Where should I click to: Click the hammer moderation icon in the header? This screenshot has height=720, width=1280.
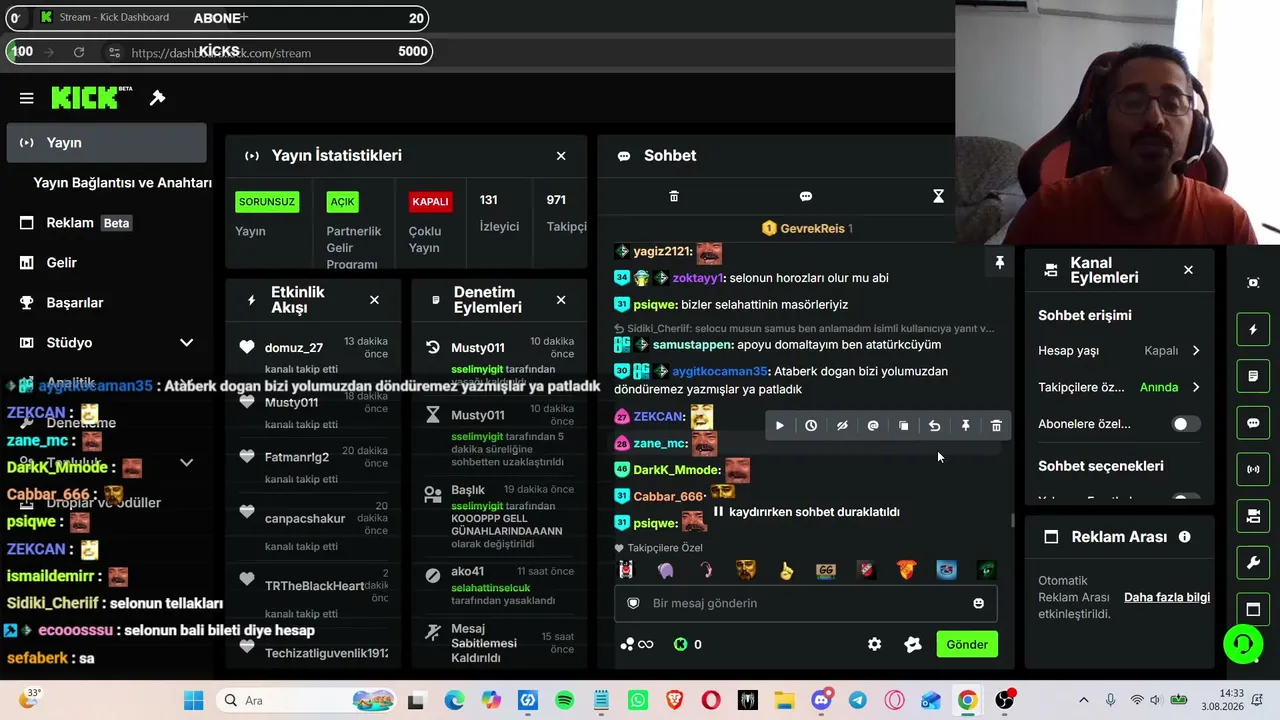coord(157,98)
